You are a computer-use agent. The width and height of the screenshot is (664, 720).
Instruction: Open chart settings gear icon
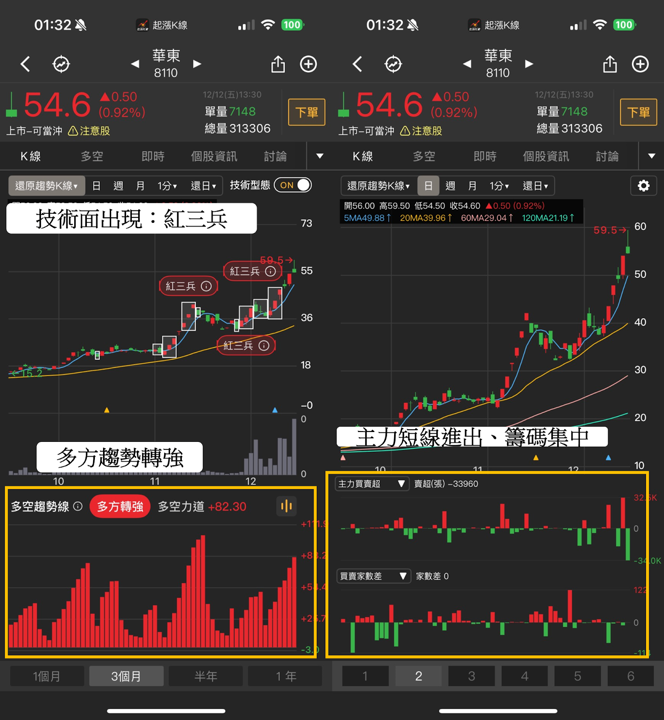click(x=644, y=186)
